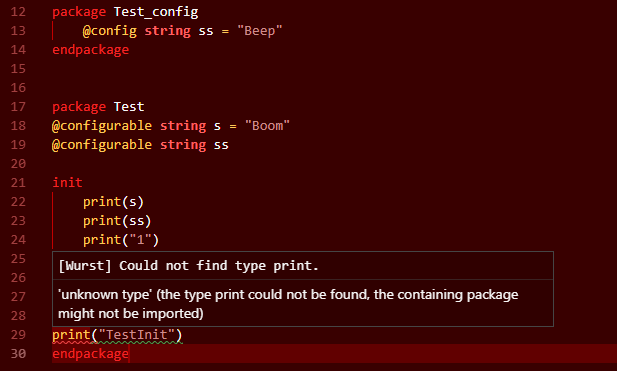617x371 pixels.
Task: Click line number 17 in gutter
Action: [18, 107]
